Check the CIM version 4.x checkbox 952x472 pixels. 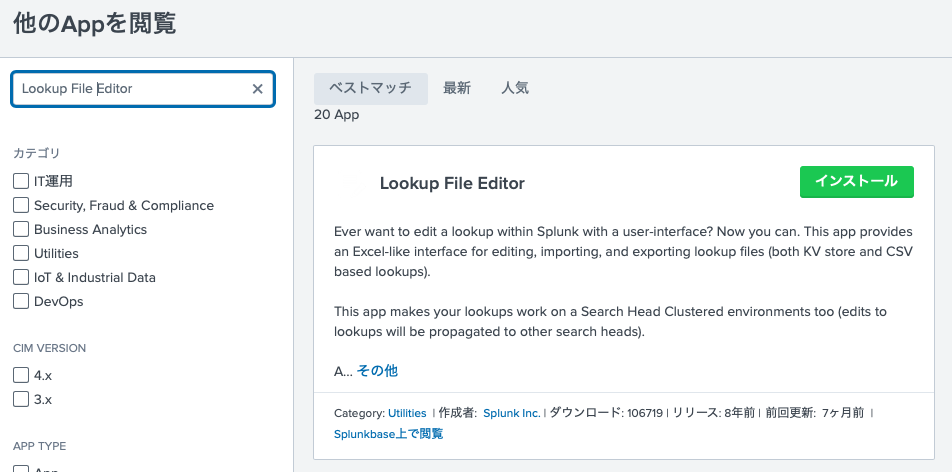point(21,375)
